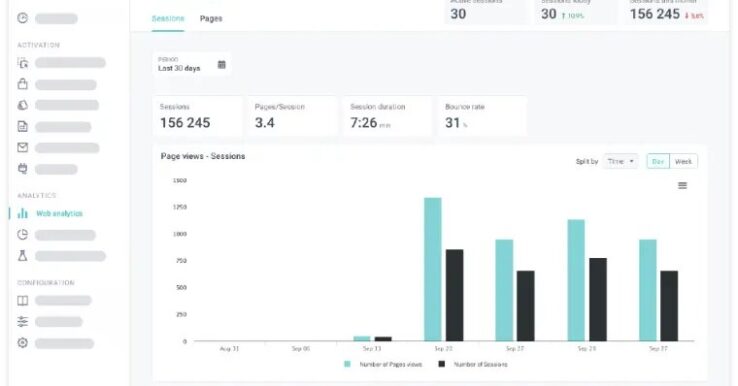The width and height of the screenshot is (738, 386).
Task: Toggle Number of Sessions legend swatch
Action: tap(441, 364)
